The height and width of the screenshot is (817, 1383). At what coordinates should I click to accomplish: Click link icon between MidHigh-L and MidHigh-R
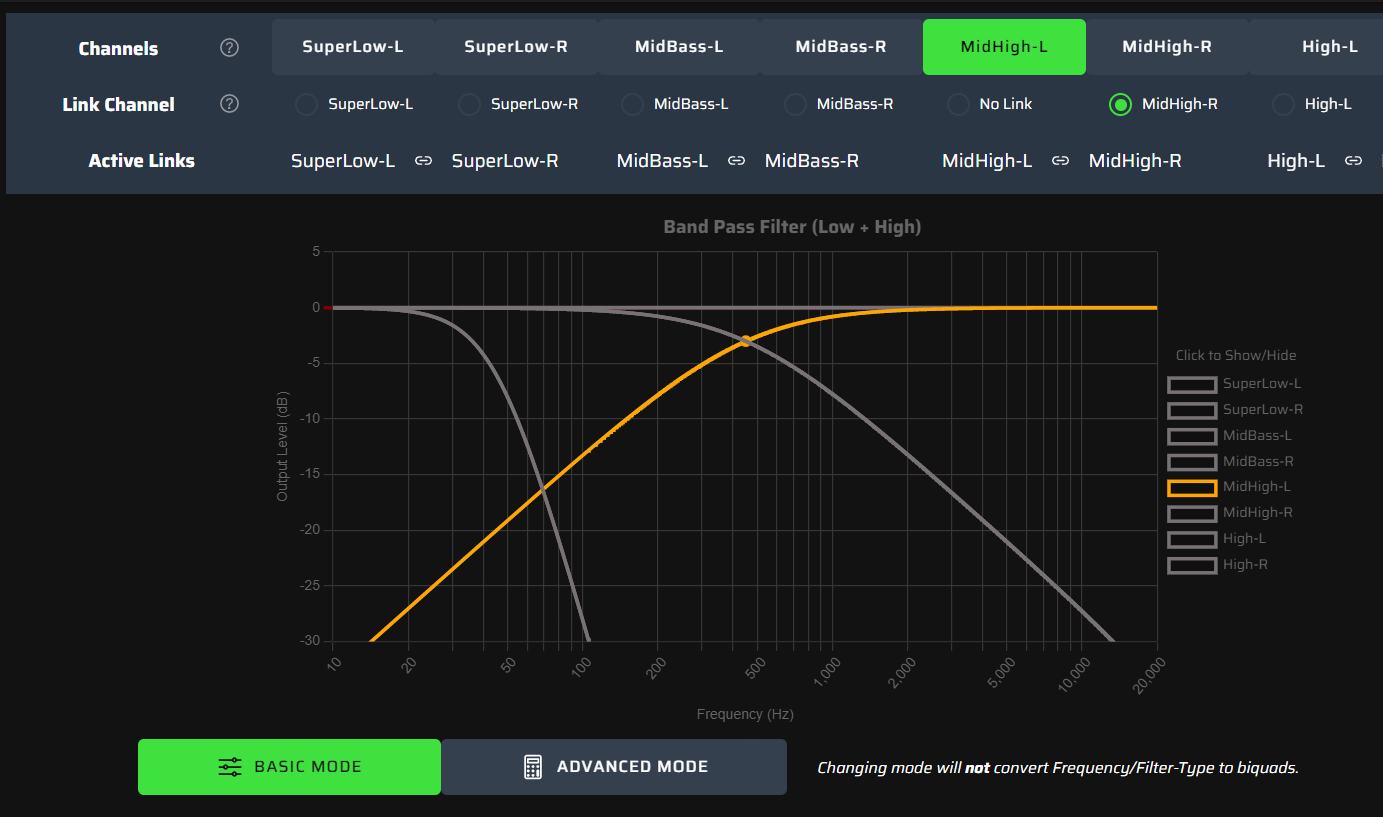click(1060, 161)
